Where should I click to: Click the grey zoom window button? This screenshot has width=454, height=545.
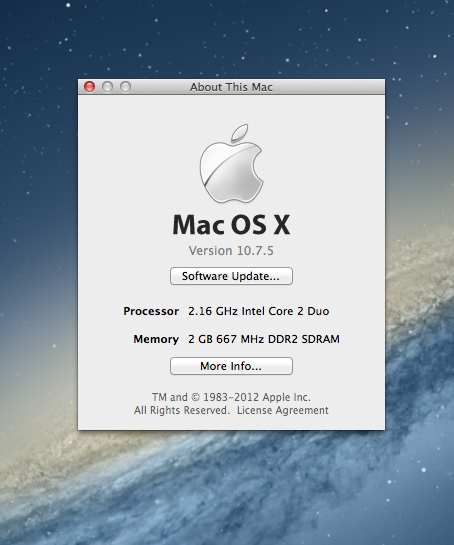125,87
